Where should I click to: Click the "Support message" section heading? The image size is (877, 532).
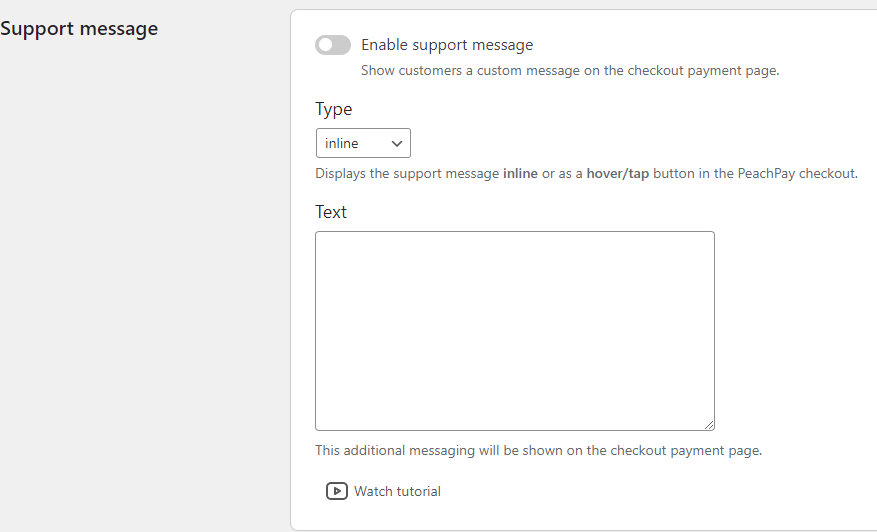click(79, 29)
